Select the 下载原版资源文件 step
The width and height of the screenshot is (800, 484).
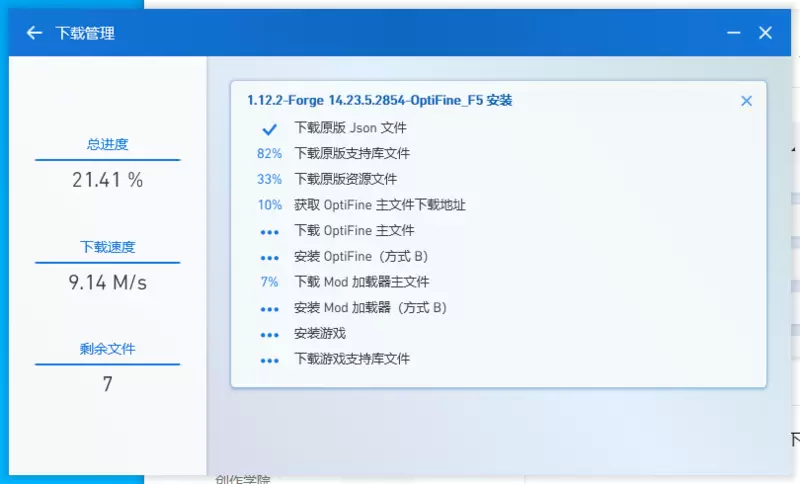pos(345,179)
